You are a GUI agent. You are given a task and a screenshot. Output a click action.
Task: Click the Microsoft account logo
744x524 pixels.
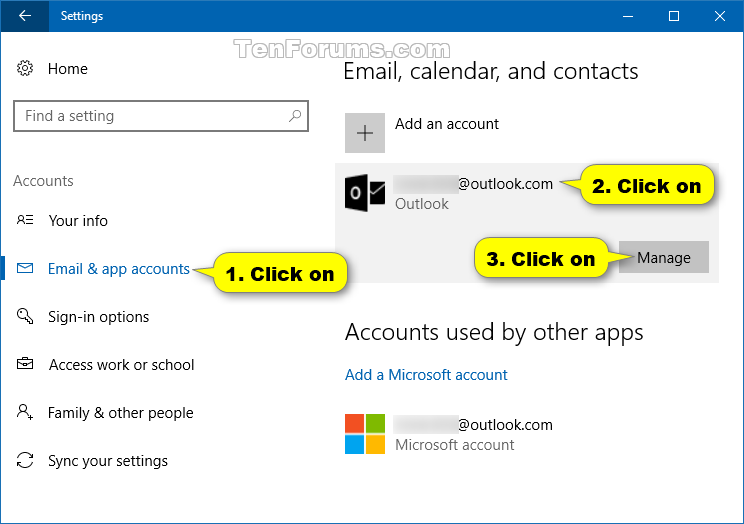[x=365, y=434]
